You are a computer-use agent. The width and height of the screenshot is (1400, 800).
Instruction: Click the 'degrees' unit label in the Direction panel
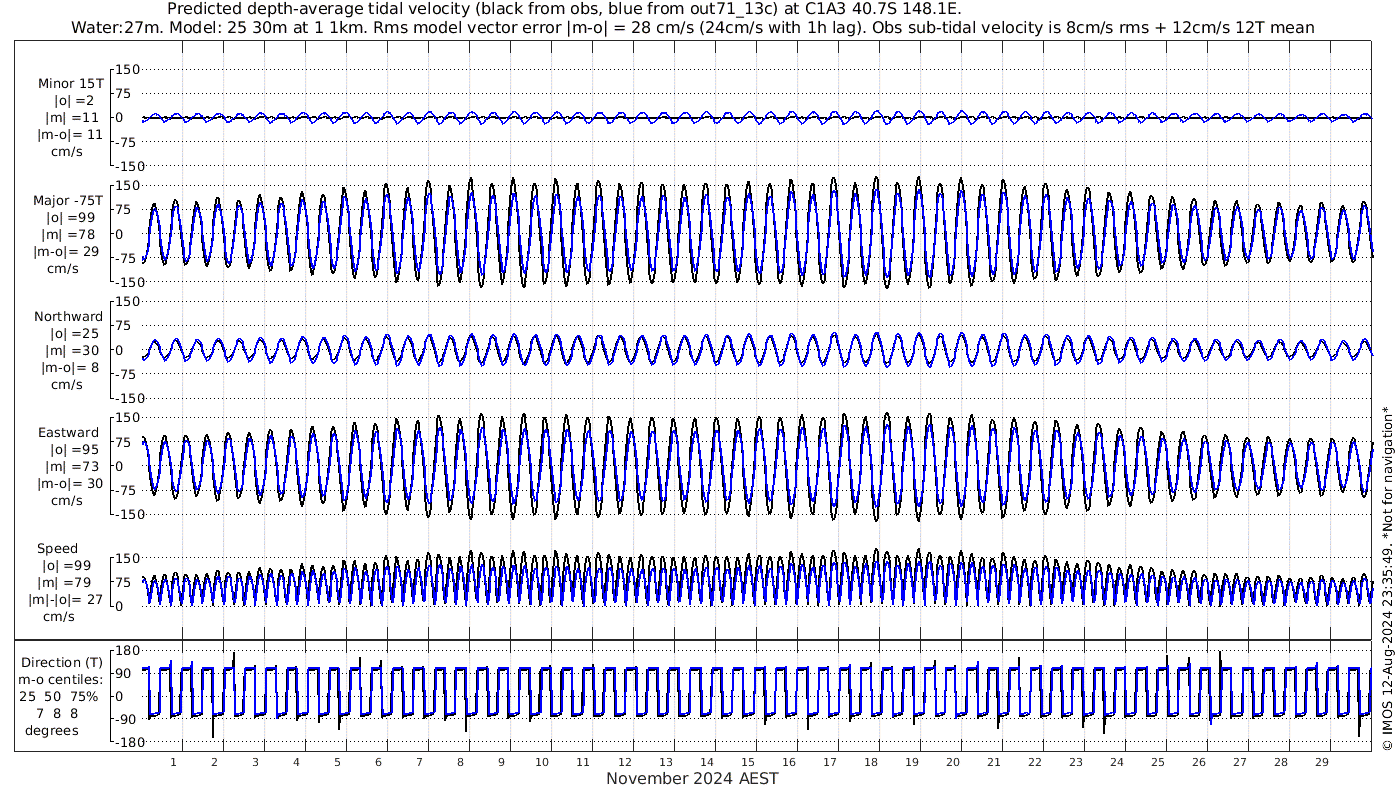53,730
